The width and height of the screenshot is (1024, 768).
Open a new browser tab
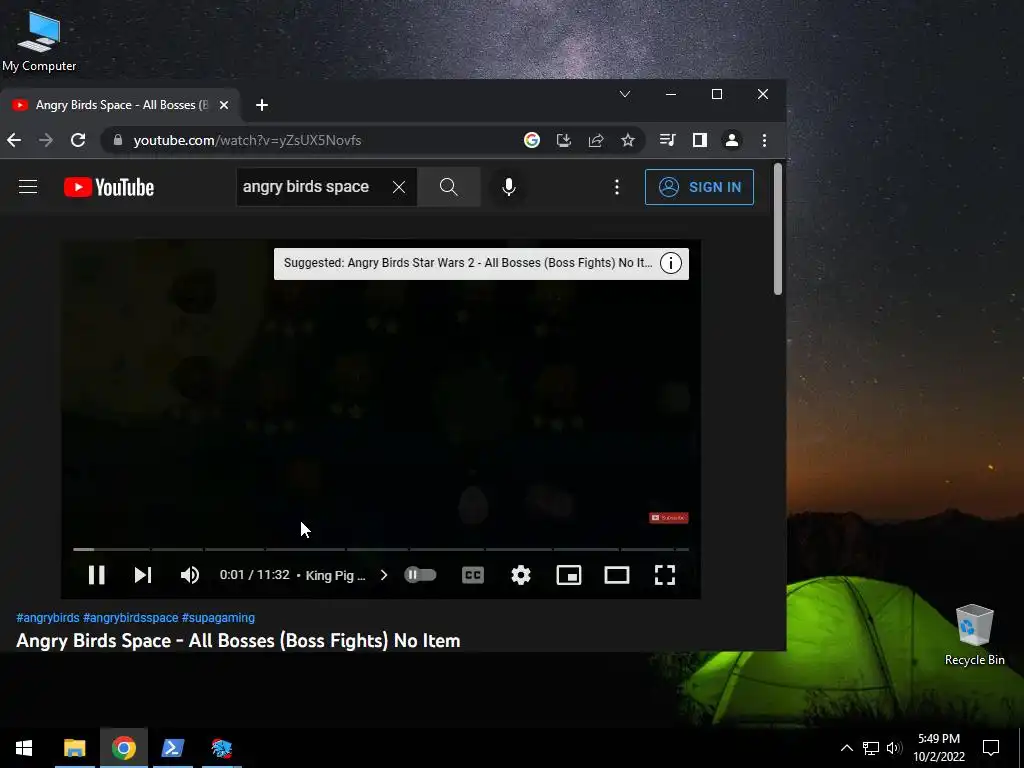pyautogui.click(x=262, y=105)
